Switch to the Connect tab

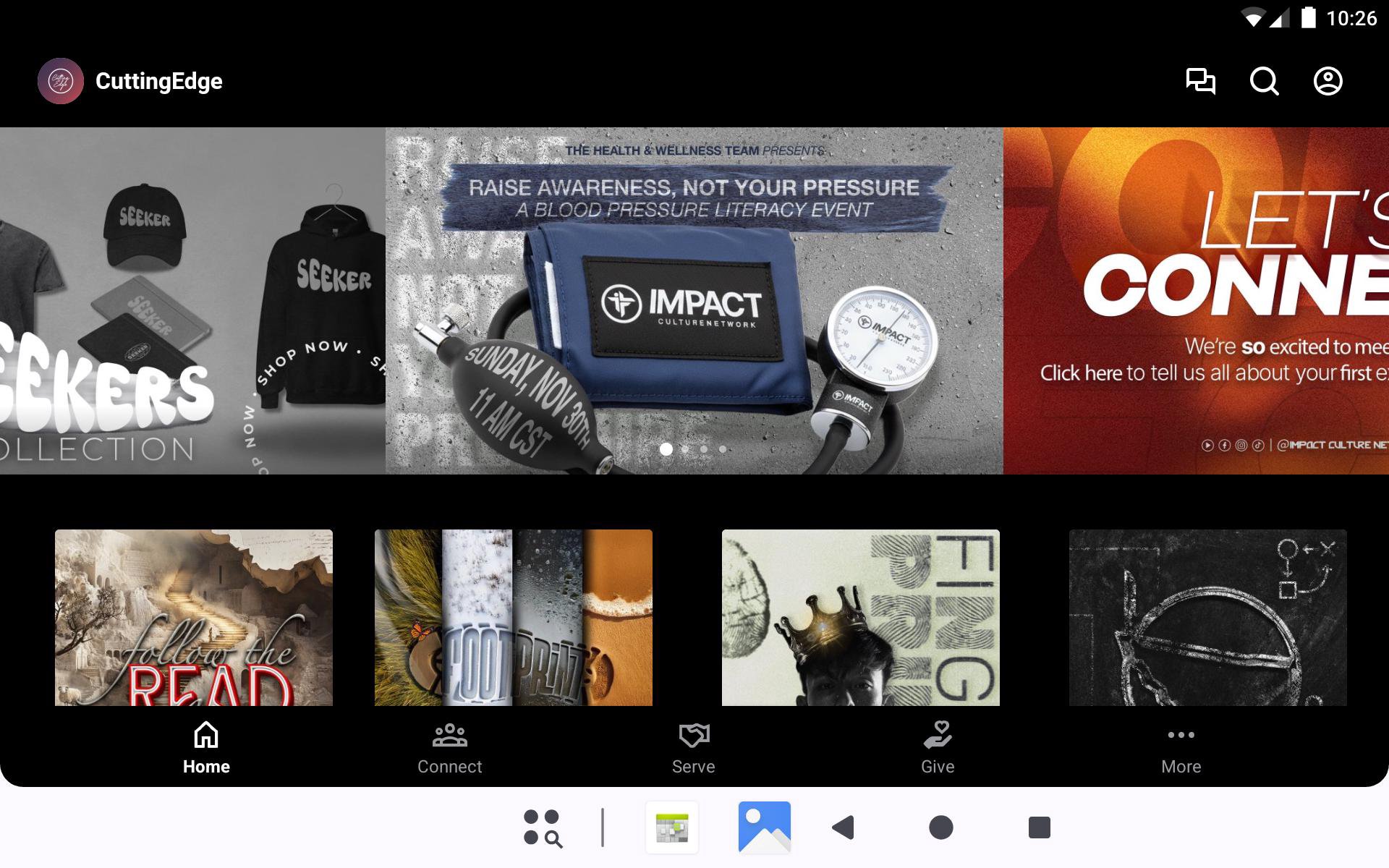tap(449, 748)
